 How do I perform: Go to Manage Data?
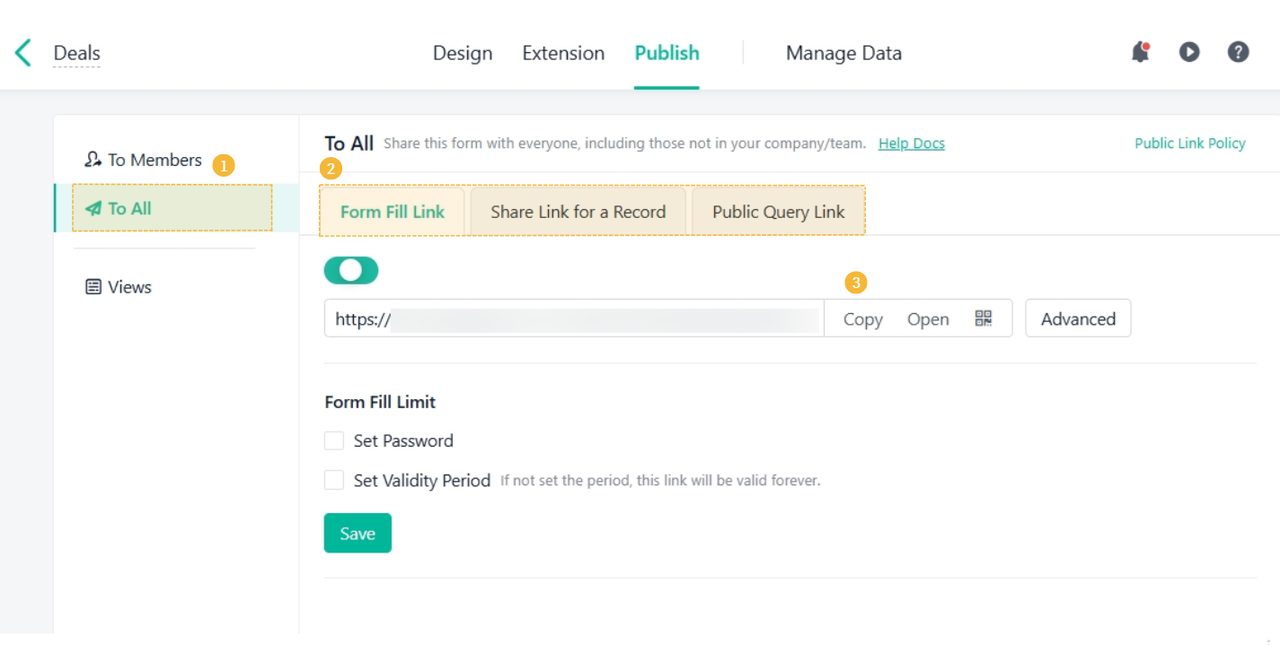[844, 53]
